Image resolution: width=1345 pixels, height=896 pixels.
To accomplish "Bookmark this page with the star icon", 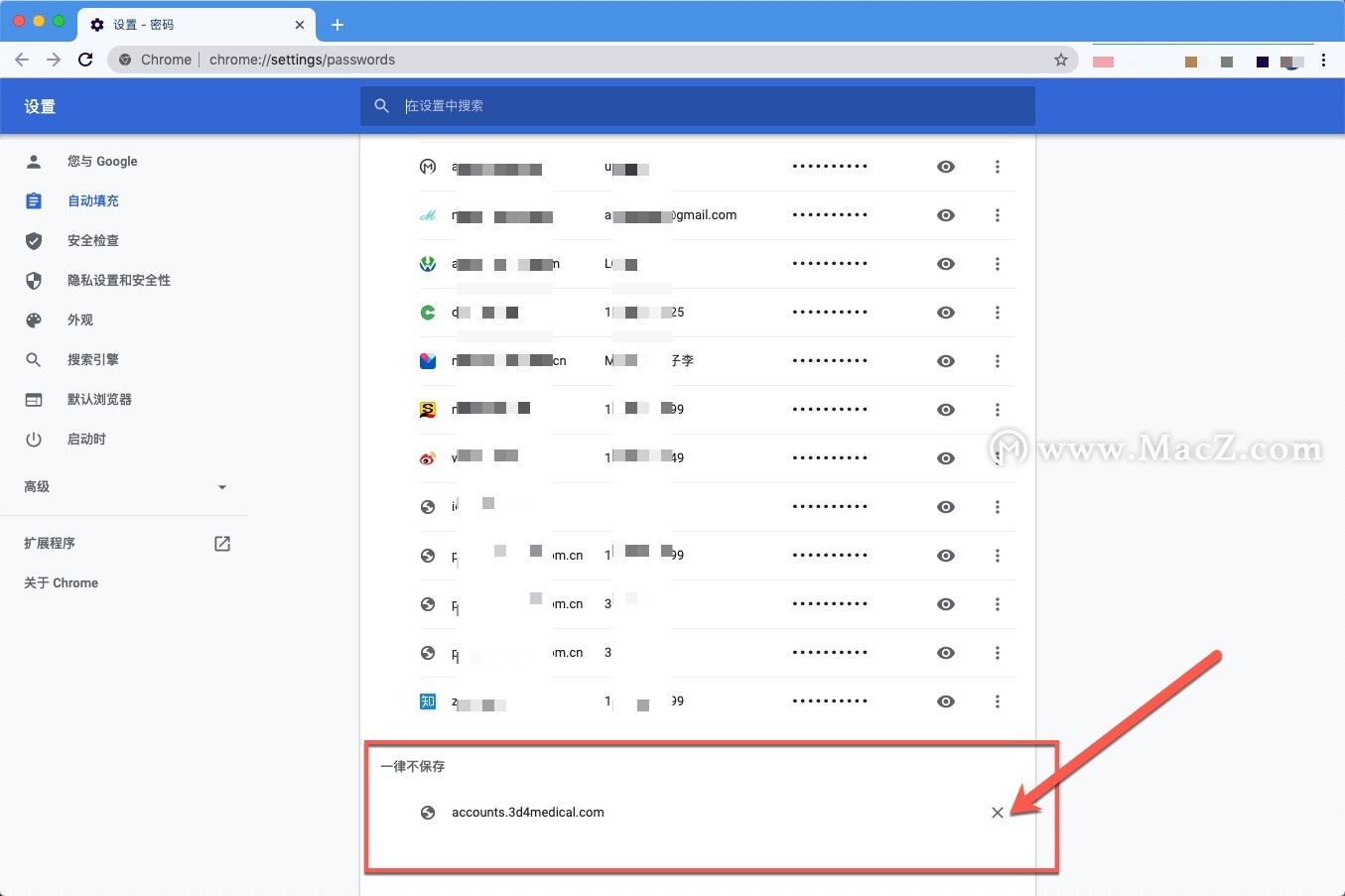I will click(1061, 60).
